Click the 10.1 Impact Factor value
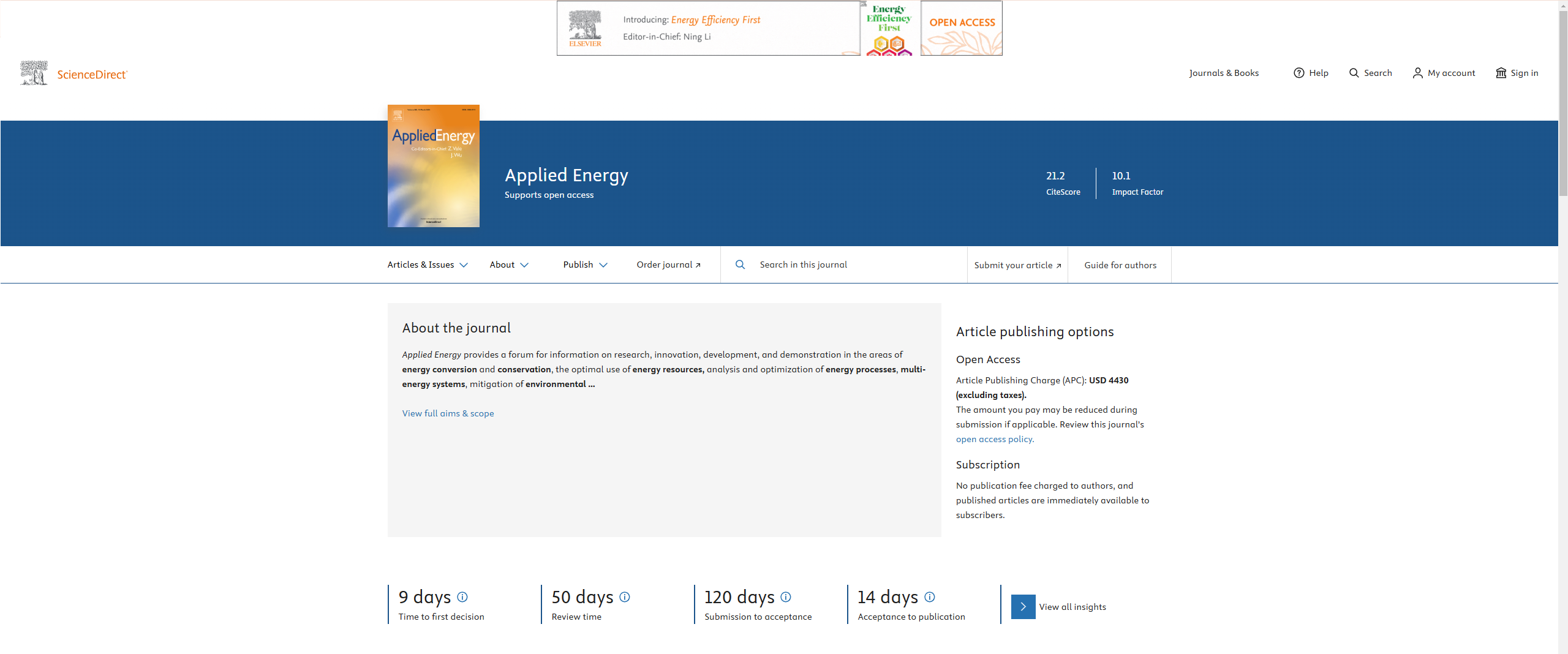1568x654 pixels. (1121, 176)
